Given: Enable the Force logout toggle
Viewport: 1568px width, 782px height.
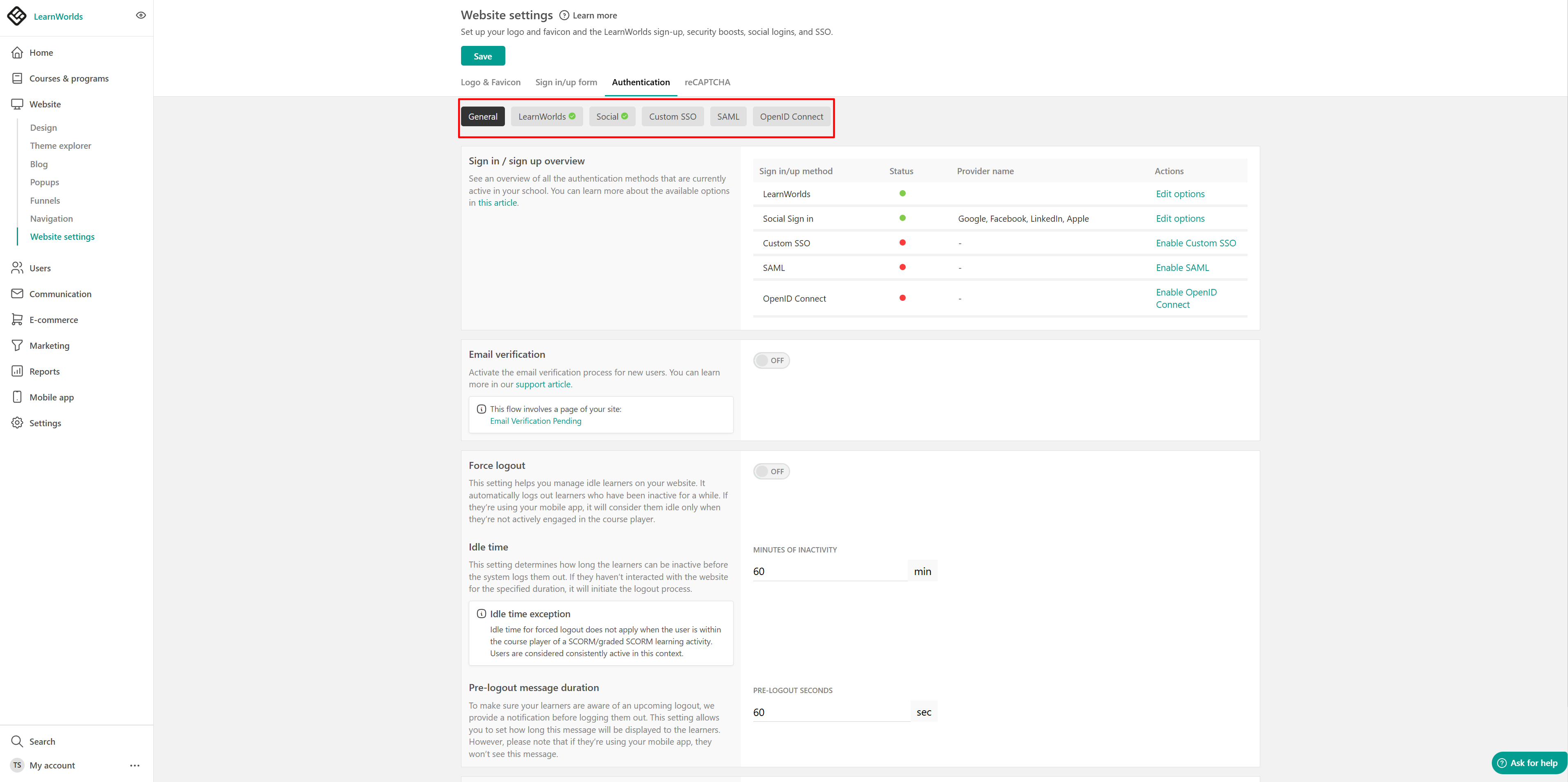Looking at the screenshot, I should coord(771,472).
